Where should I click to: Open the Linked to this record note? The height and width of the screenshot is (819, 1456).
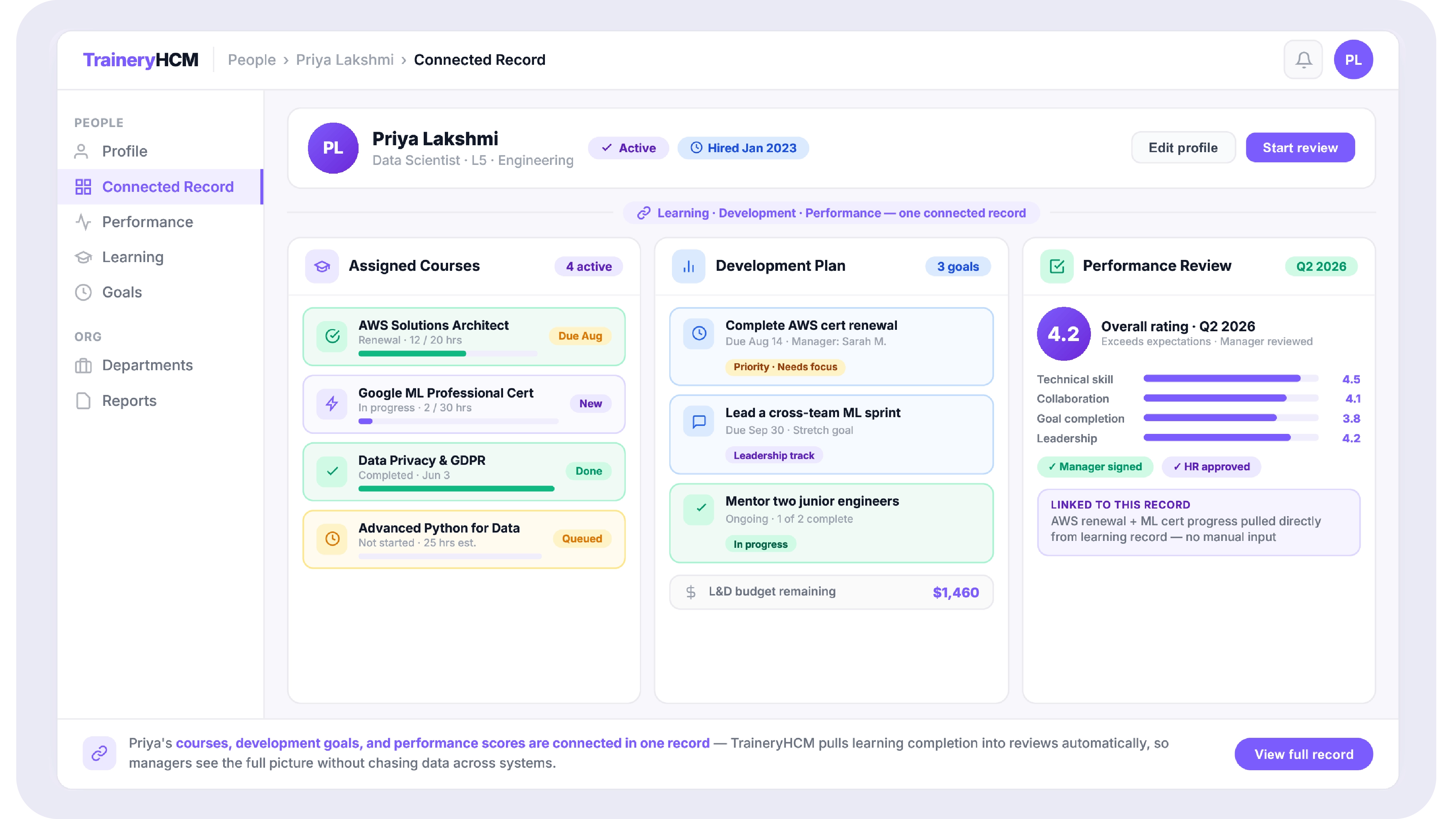point(1198,522)
